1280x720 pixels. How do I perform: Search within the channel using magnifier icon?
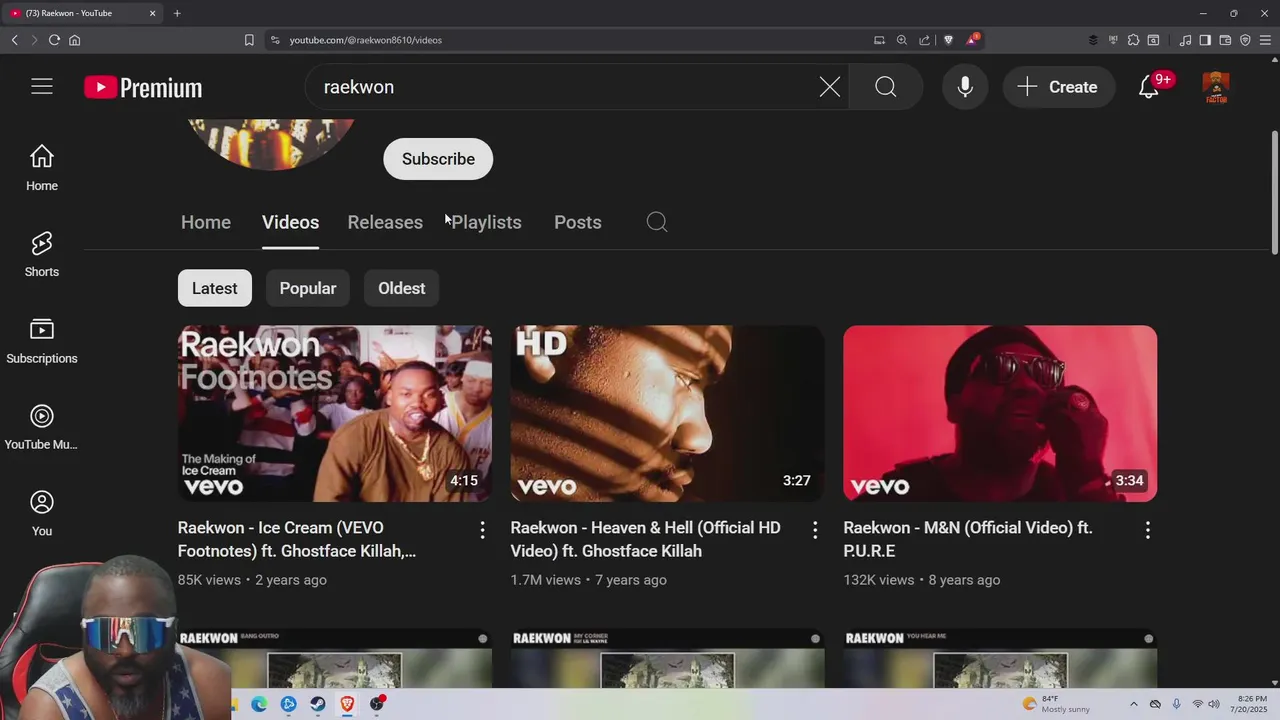[x=657, y=222]
